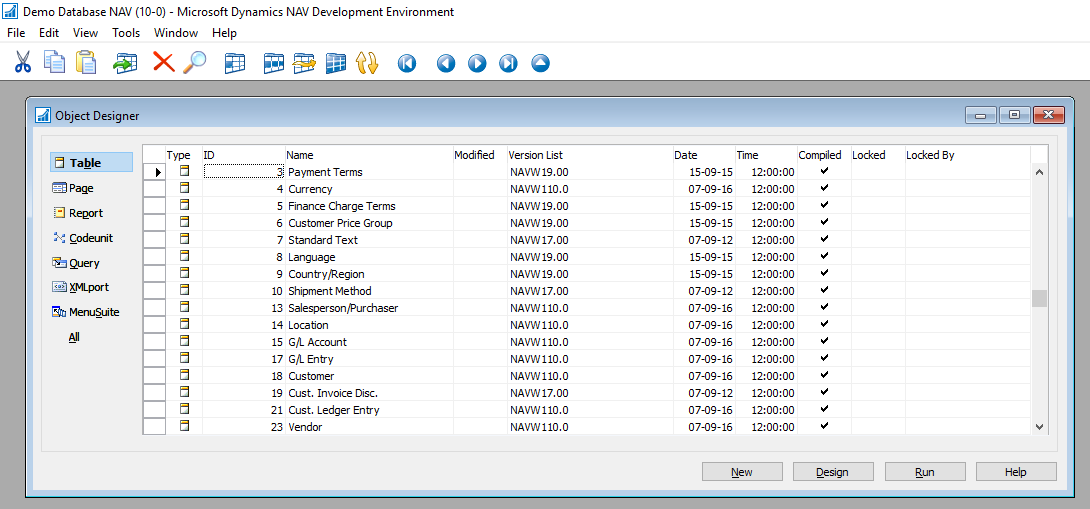
Task: Open the Help menu
Action: (225, 33)
